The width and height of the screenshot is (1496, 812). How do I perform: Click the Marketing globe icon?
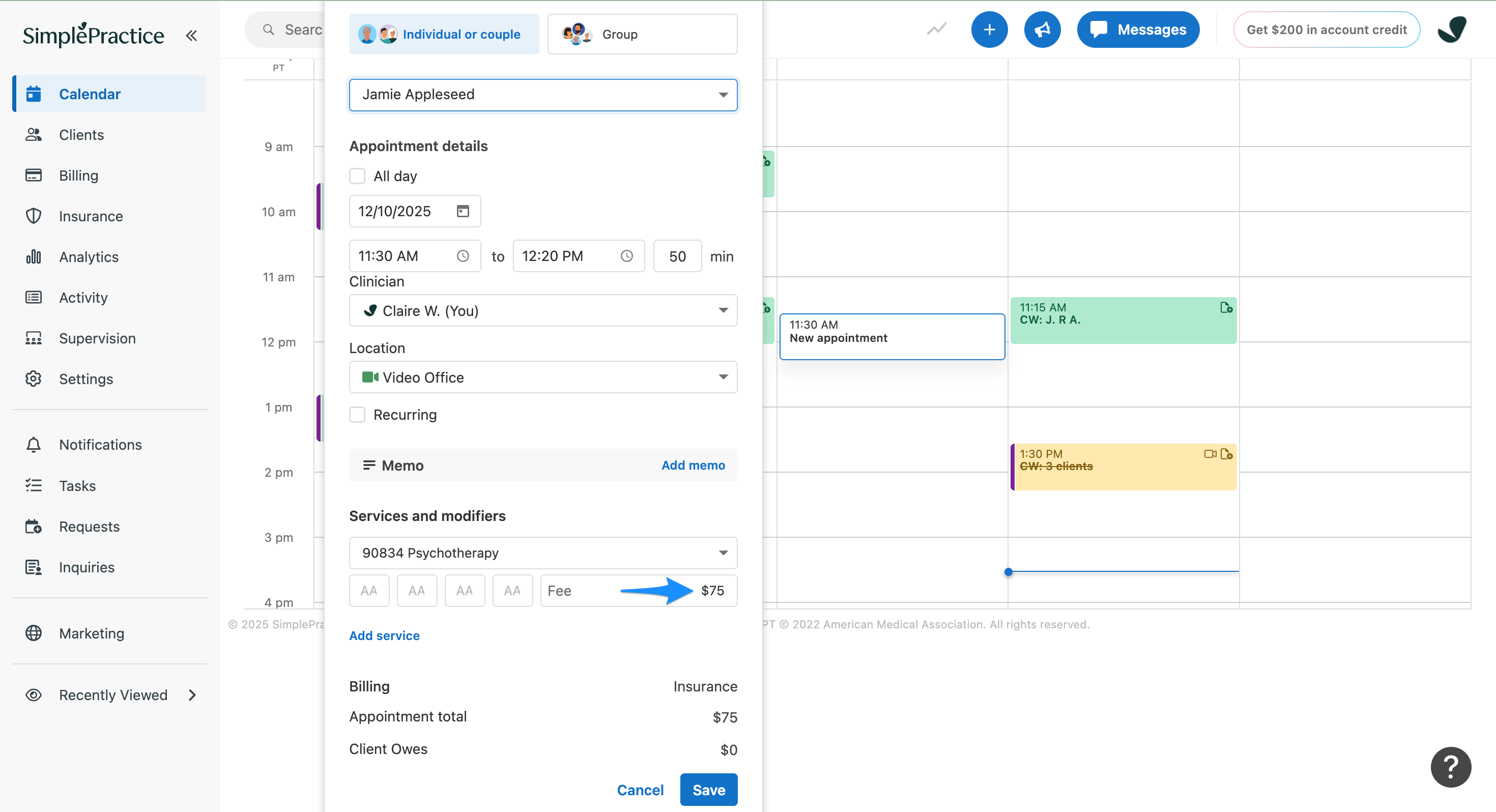click(x=34, y=633)
